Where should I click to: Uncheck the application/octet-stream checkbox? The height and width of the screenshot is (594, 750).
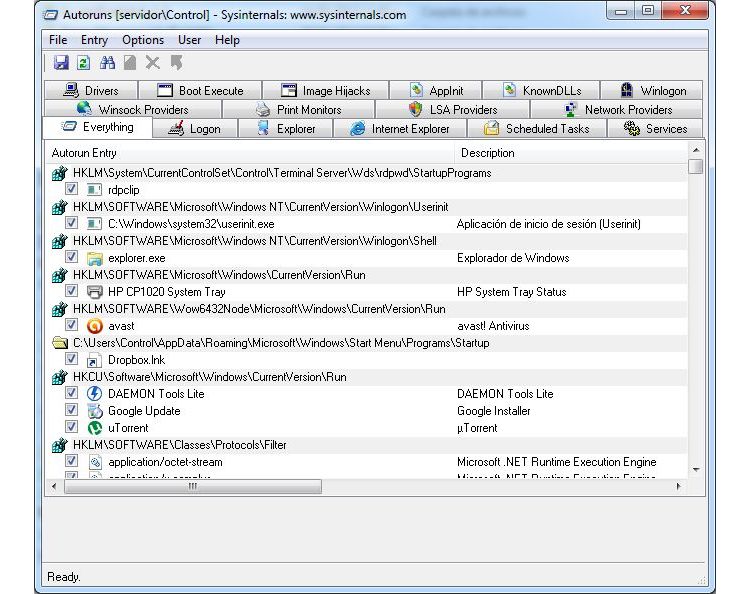click(71, 461)
